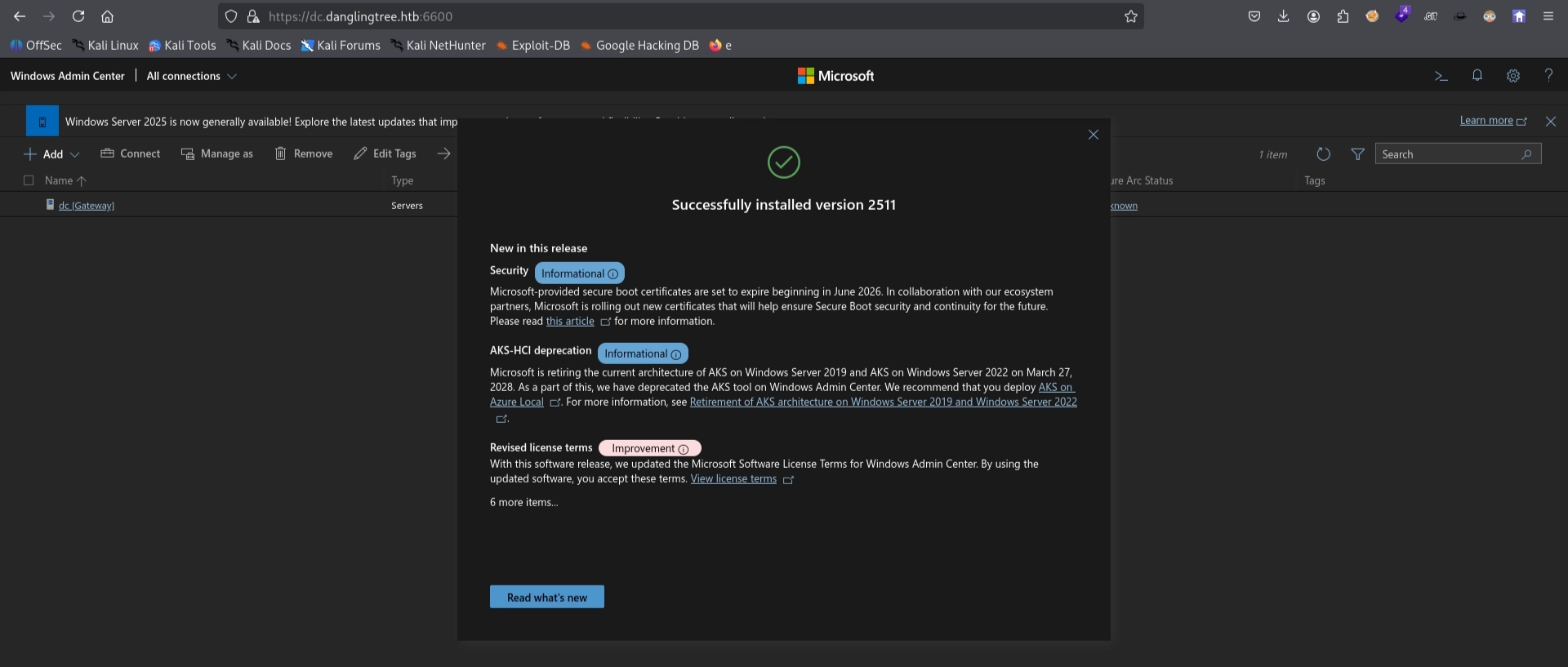
Task: Open Retirement of AKS architecture link
Action: coord(884,402)
